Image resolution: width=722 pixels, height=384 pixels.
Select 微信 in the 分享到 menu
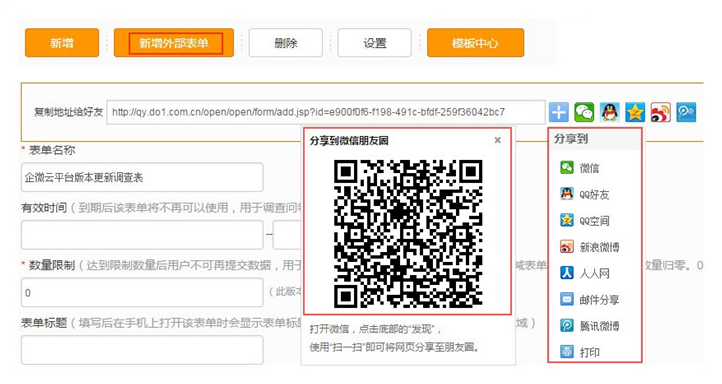coord(580,168)
